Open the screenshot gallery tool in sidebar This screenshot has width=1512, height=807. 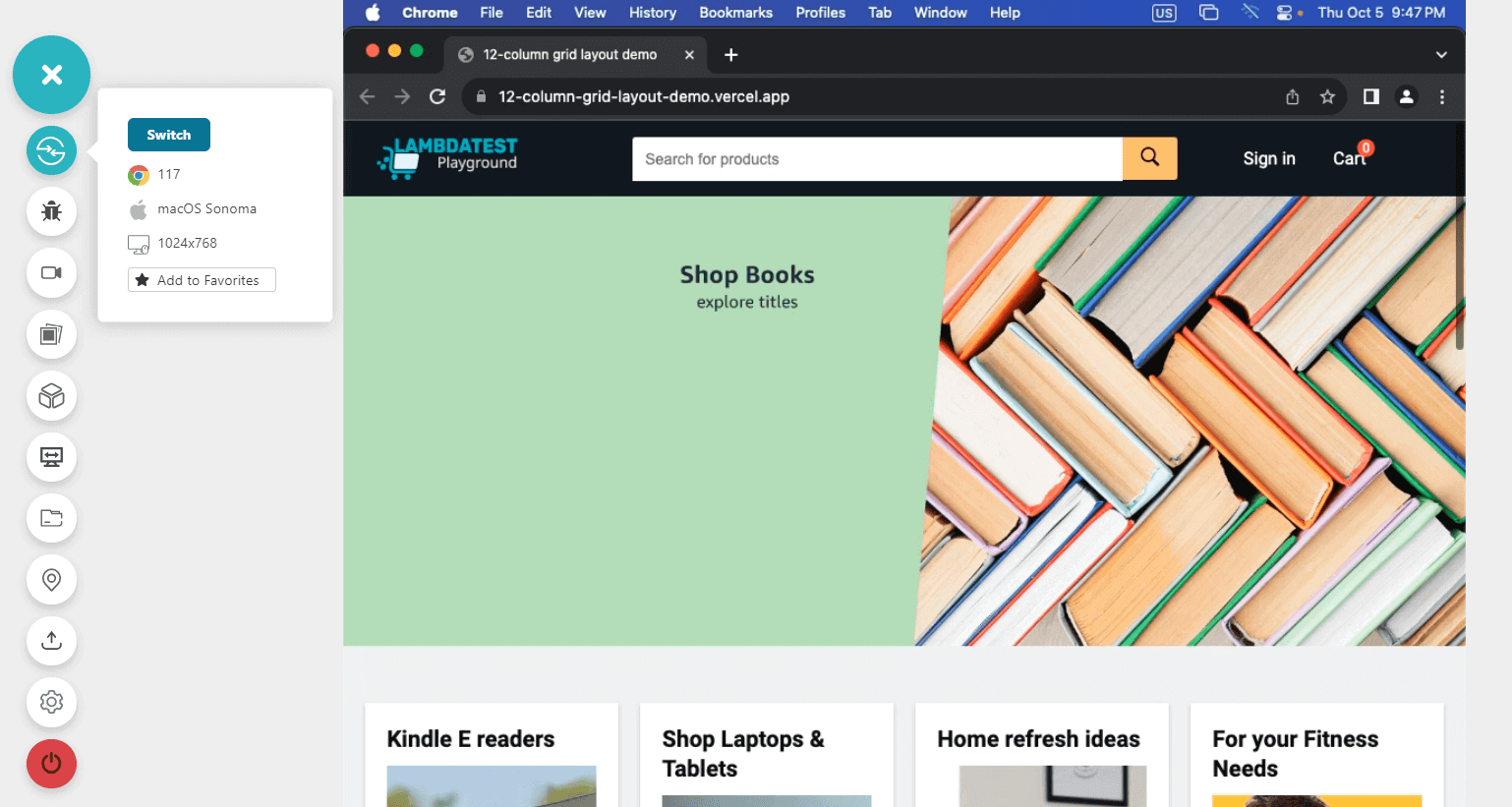(x=51, y=334)
